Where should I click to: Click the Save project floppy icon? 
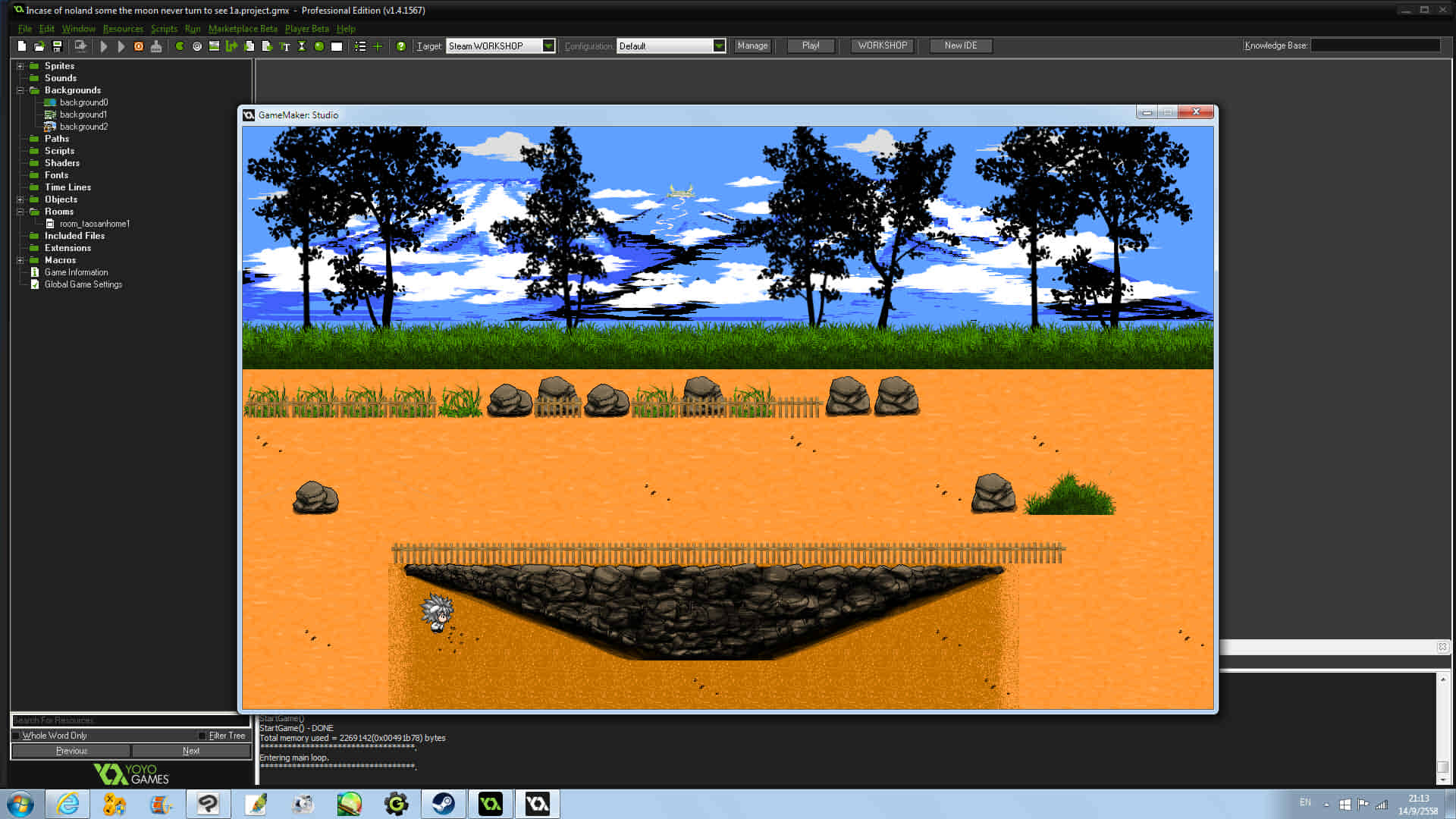coord(57,46)
